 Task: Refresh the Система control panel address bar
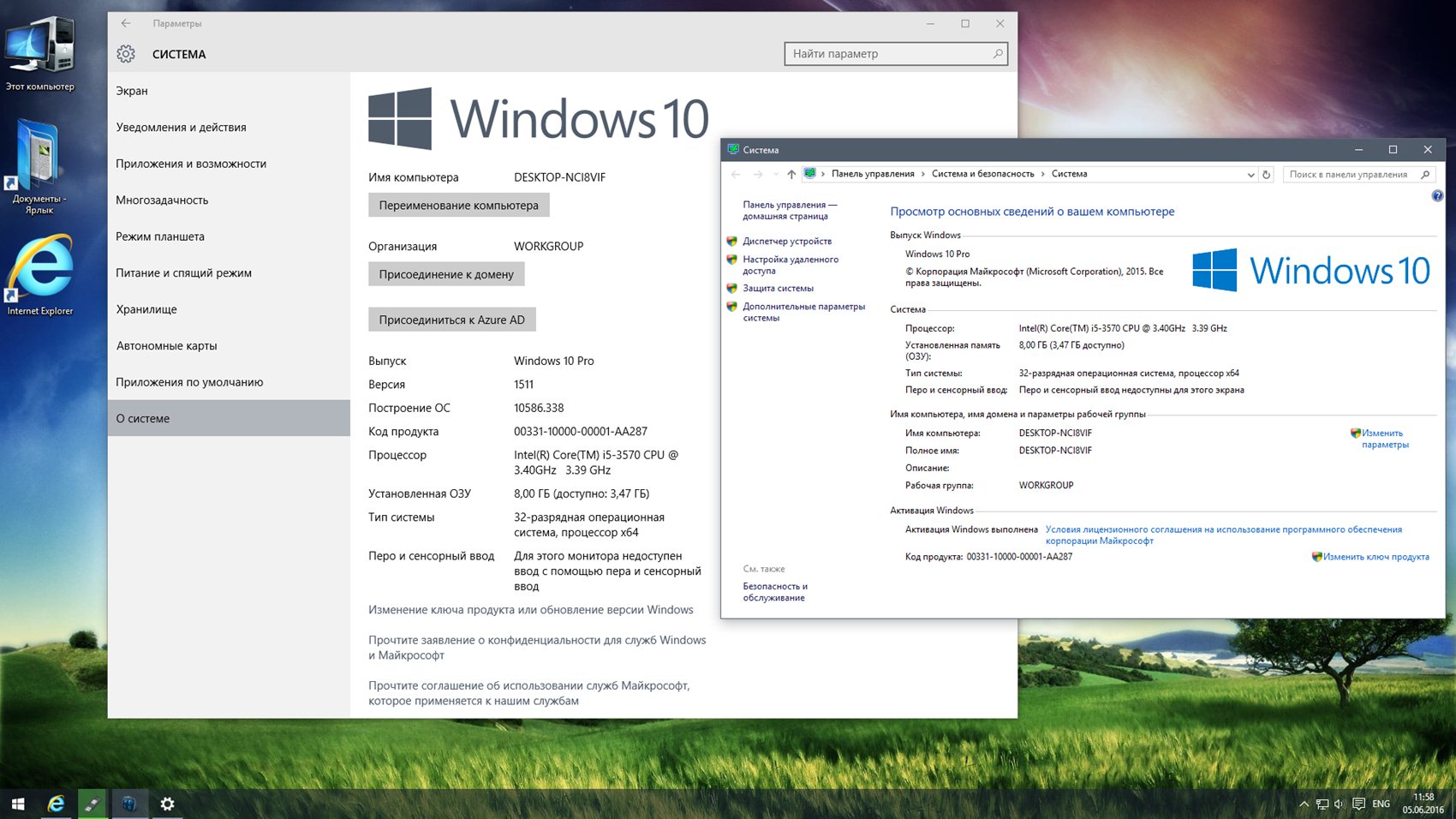pos(1266,174)
